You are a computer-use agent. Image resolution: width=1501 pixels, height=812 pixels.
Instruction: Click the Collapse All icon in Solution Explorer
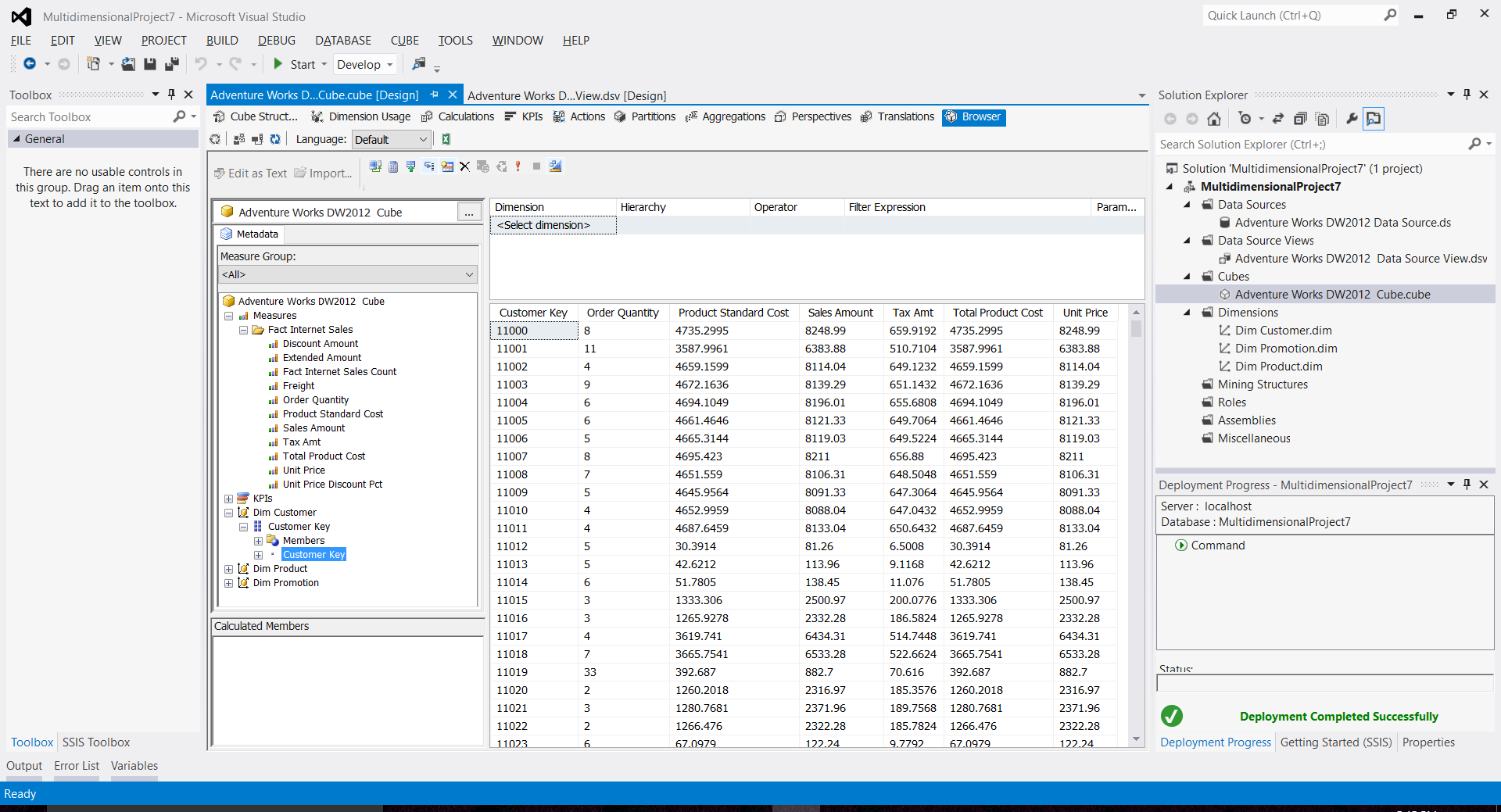[x=1300, y=119]
